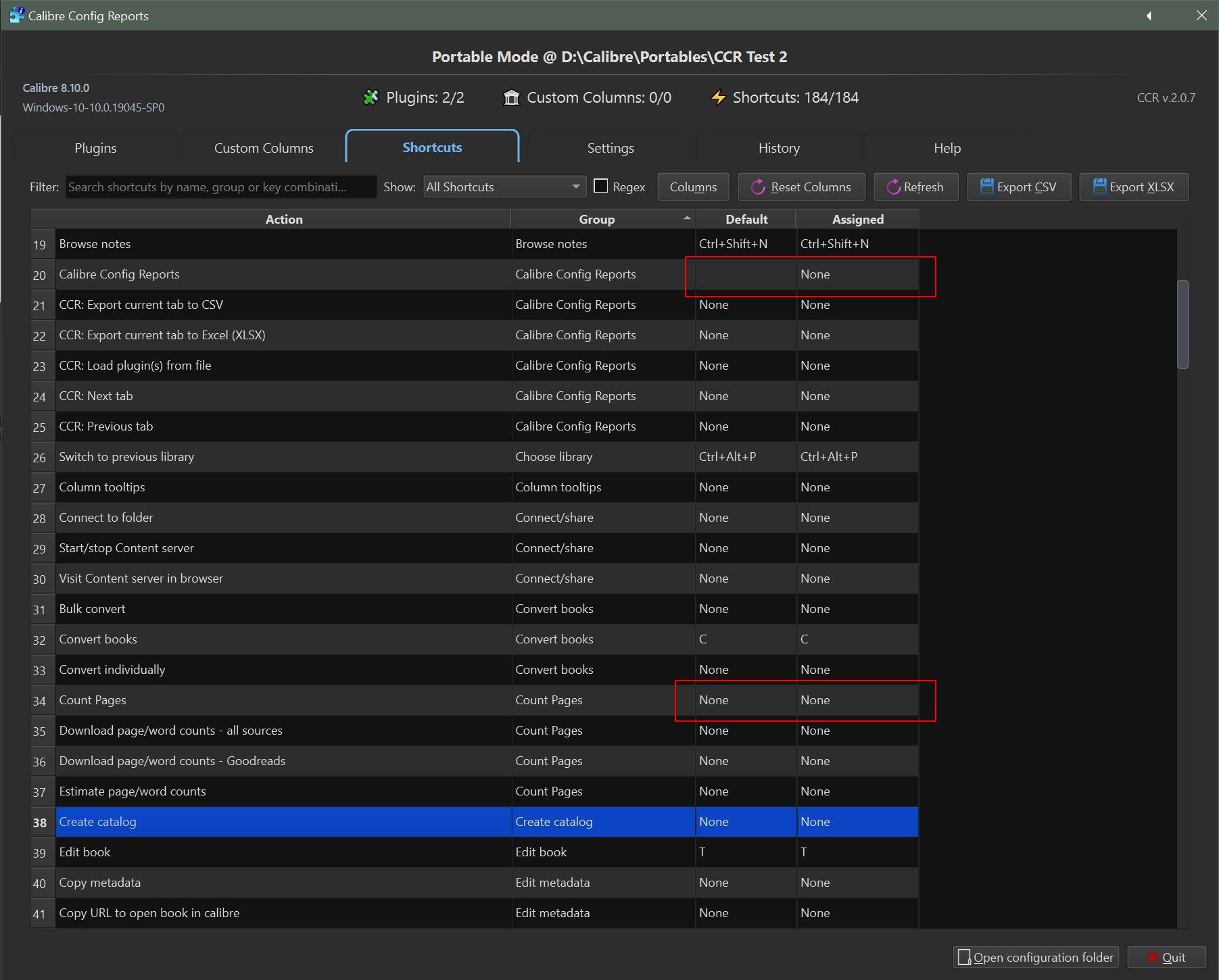Viewport: 1219px width, 980px height.
Task: Click the Open configuration folder button
Action: tap(1036, 957)
